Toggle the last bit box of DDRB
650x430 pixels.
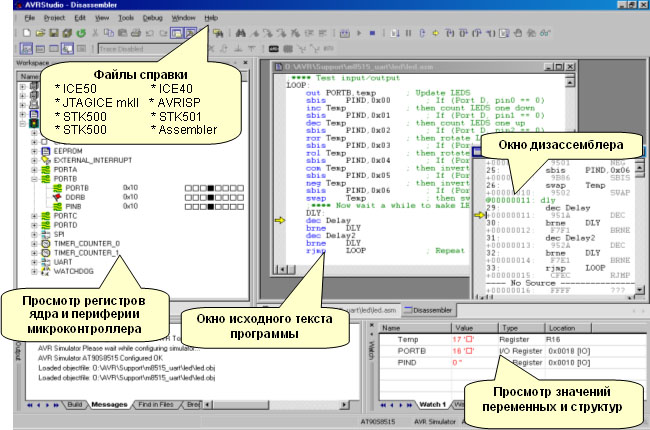[x=239, y=198]
